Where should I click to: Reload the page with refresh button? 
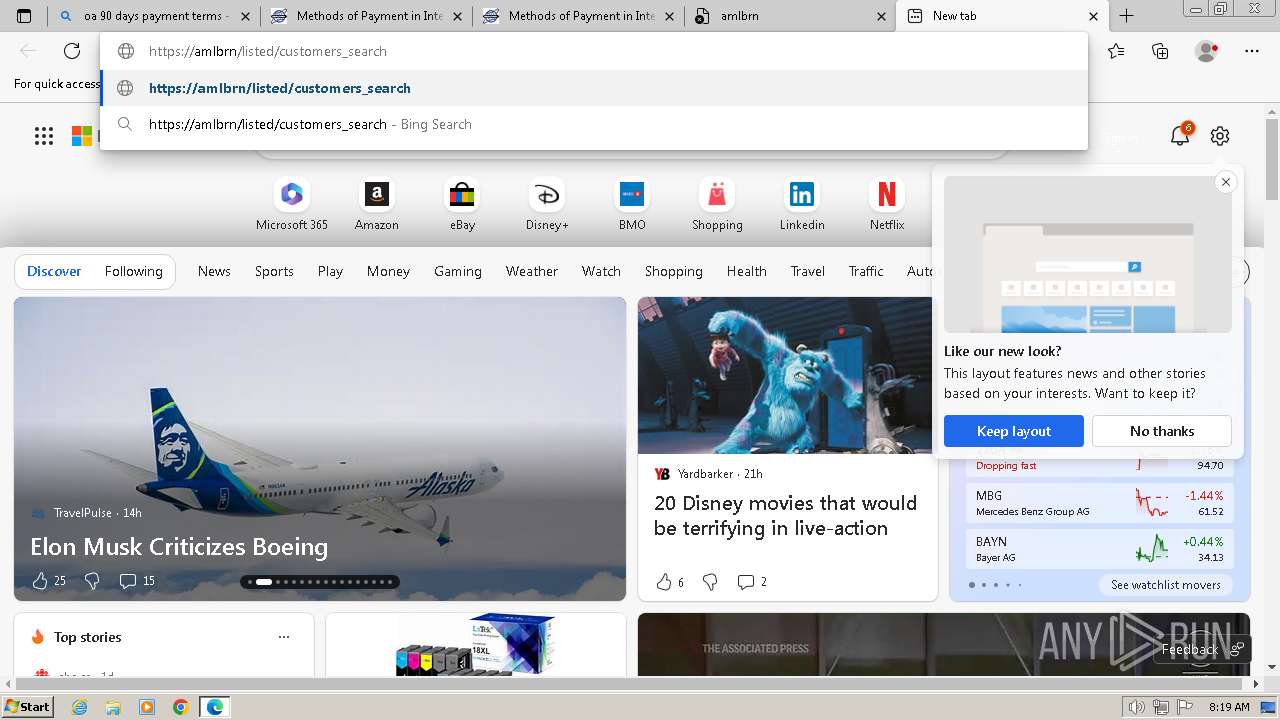(x=72, y=51)
